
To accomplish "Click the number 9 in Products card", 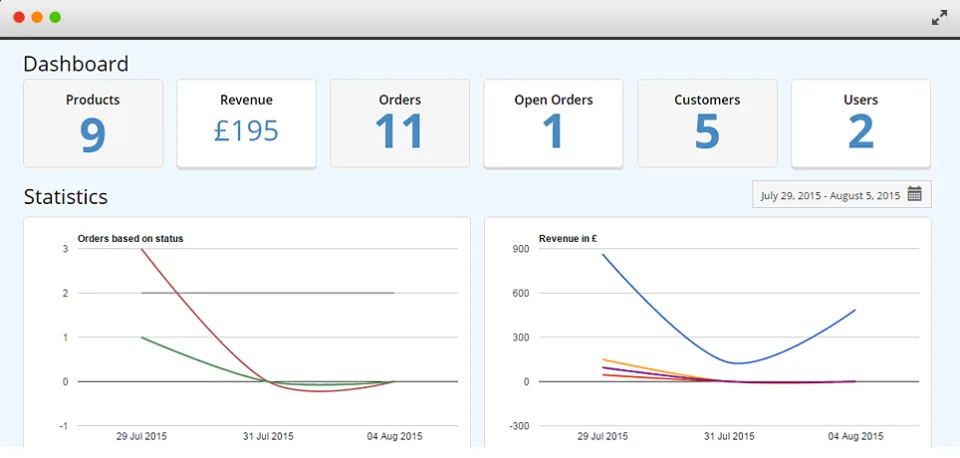I will [93, 135].
